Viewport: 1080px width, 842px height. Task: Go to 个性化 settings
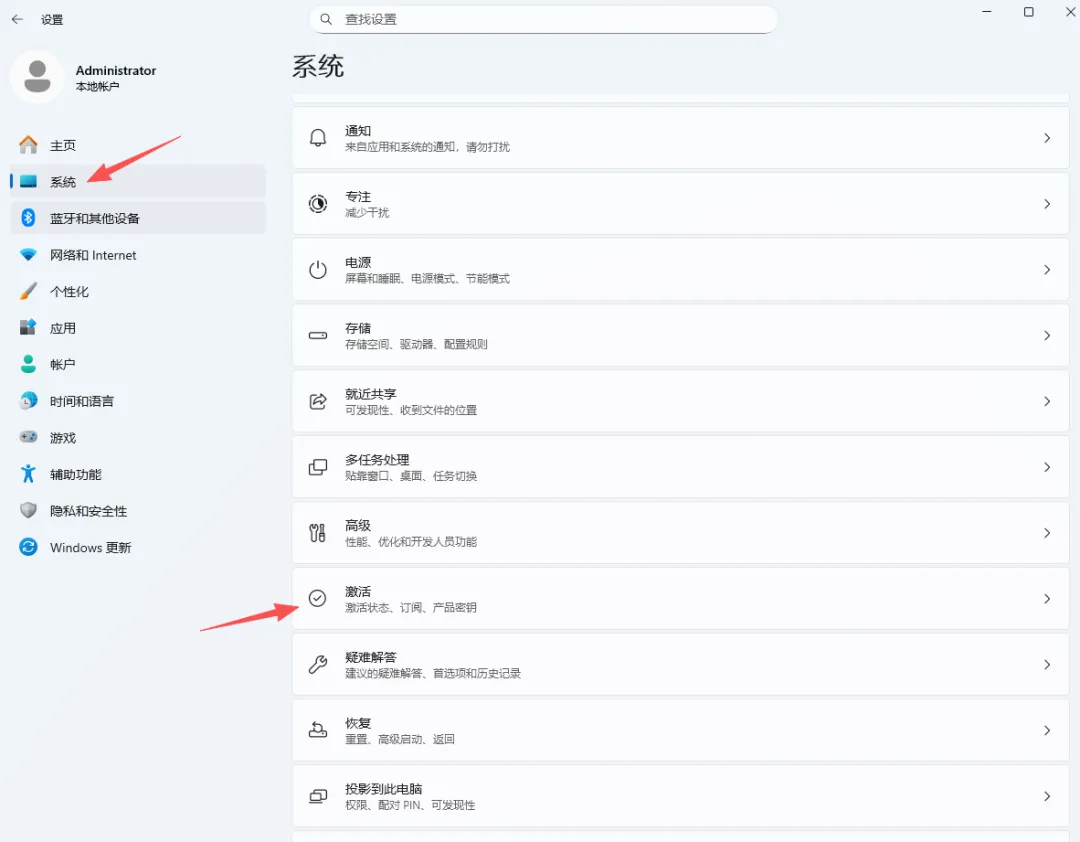tap(138, 291)
